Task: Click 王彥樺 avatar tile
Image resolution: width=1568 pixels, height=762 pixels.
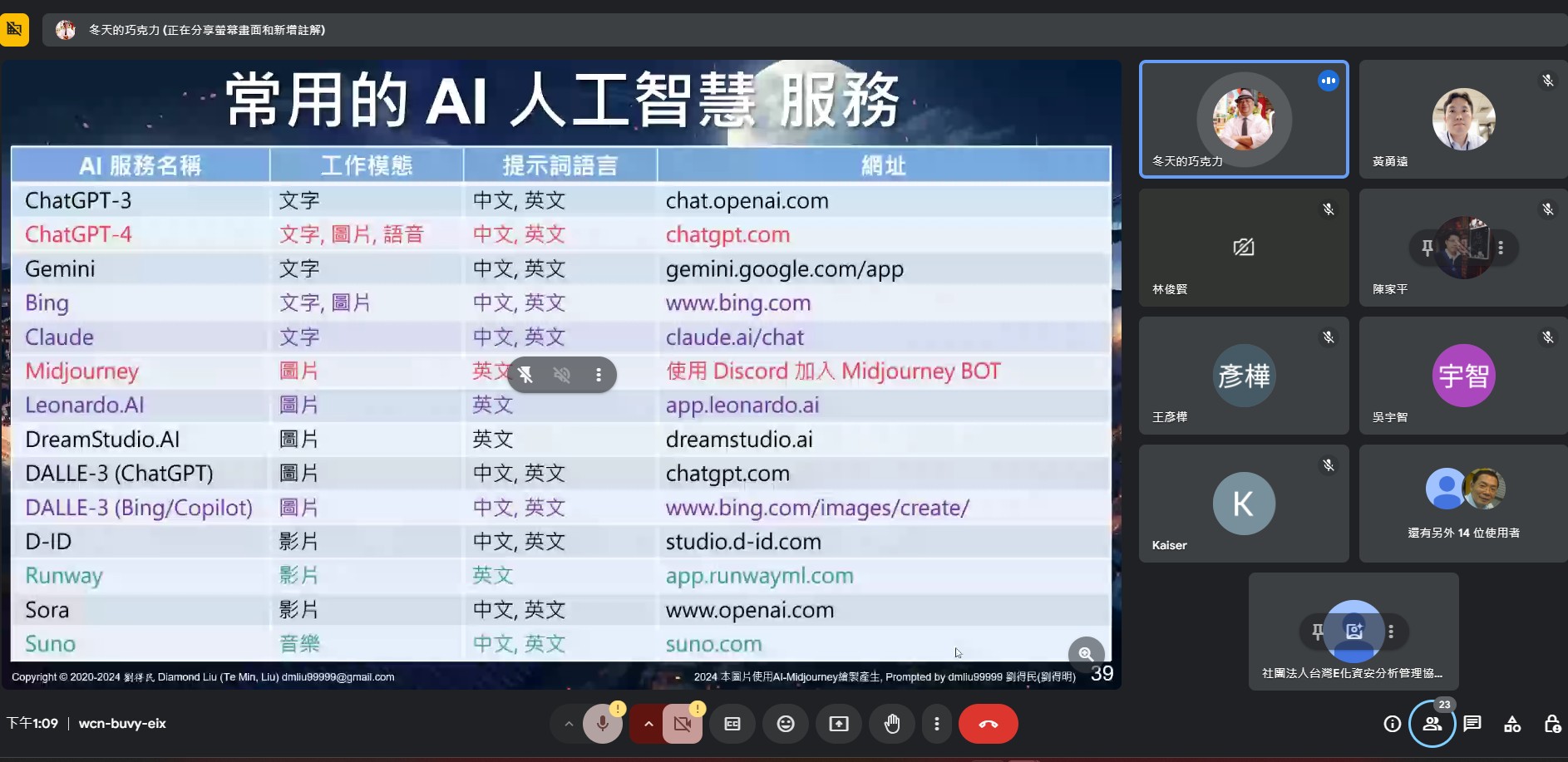Action: click(x=1244, y=376)
